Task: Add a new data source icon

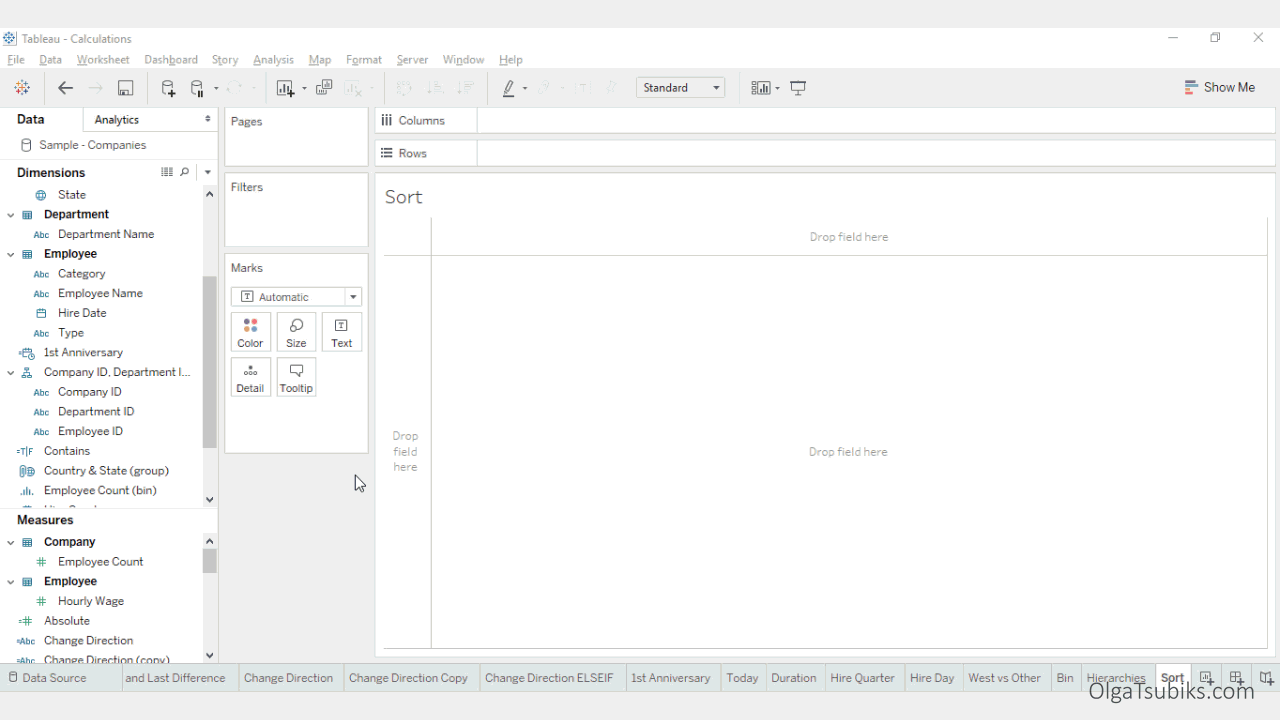Action: (x=168, y=88)
